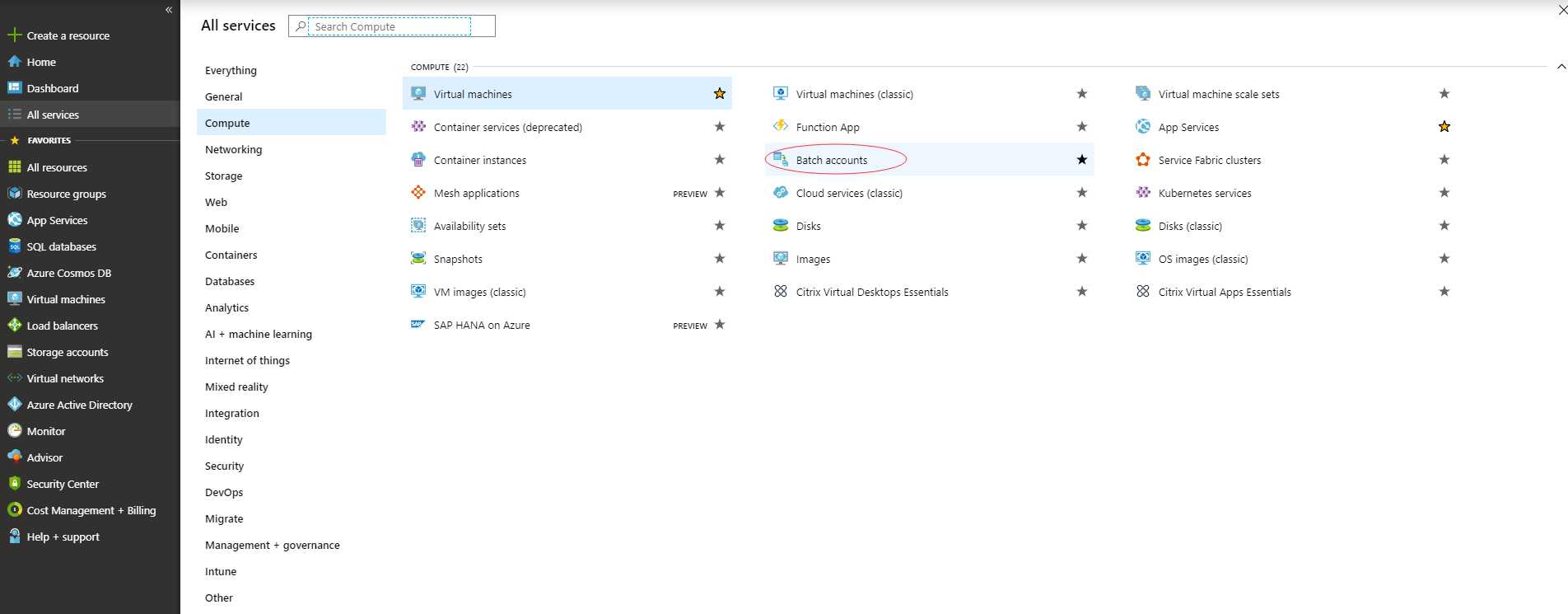Select the Networking category

[x=292, y=149]
